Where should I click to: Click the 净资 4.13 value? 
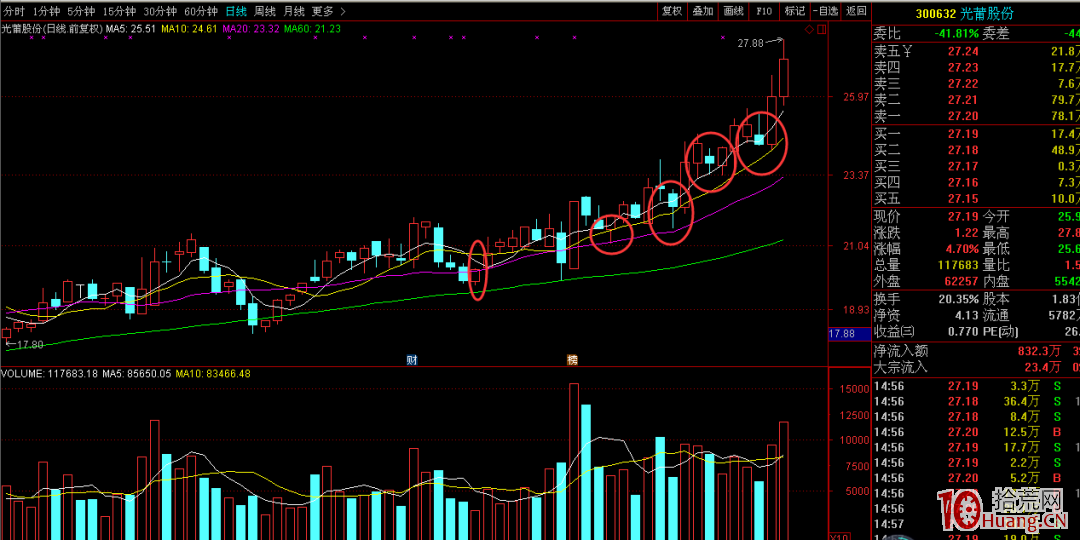[965, 315]
